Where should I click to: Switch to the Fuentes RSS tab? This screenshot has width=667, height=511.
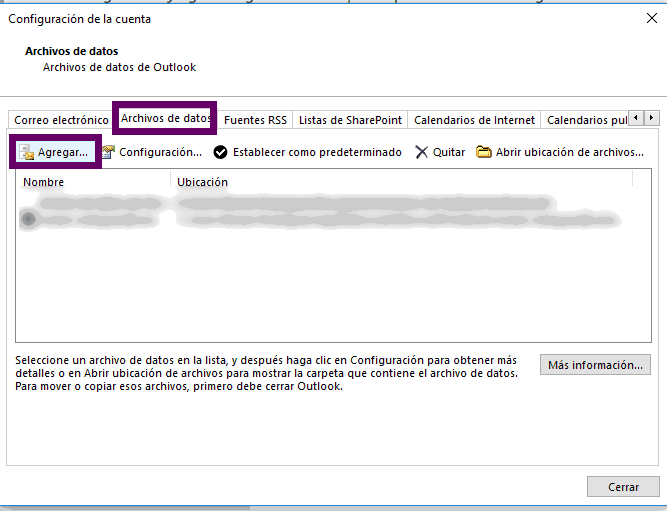click(255, 120)
